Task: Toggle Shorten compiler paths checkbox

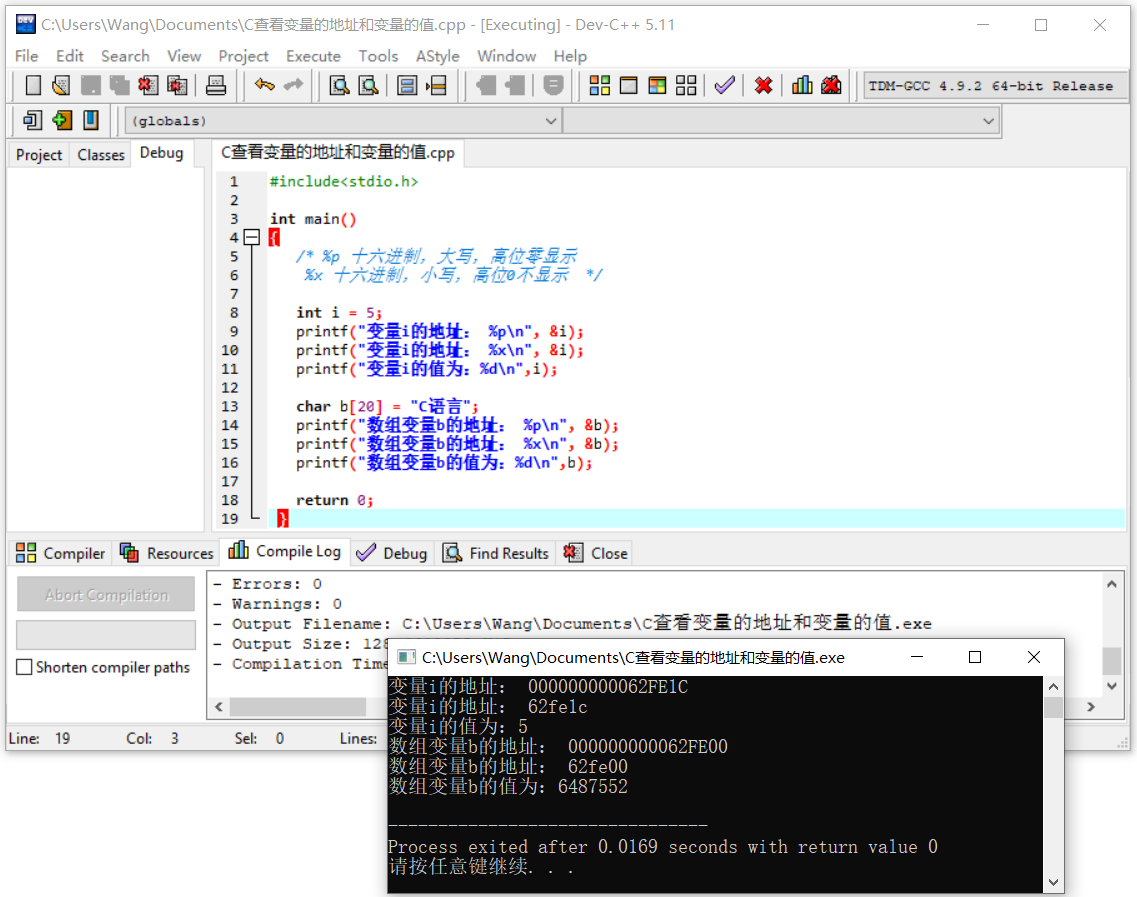Action: coord(24,667)
